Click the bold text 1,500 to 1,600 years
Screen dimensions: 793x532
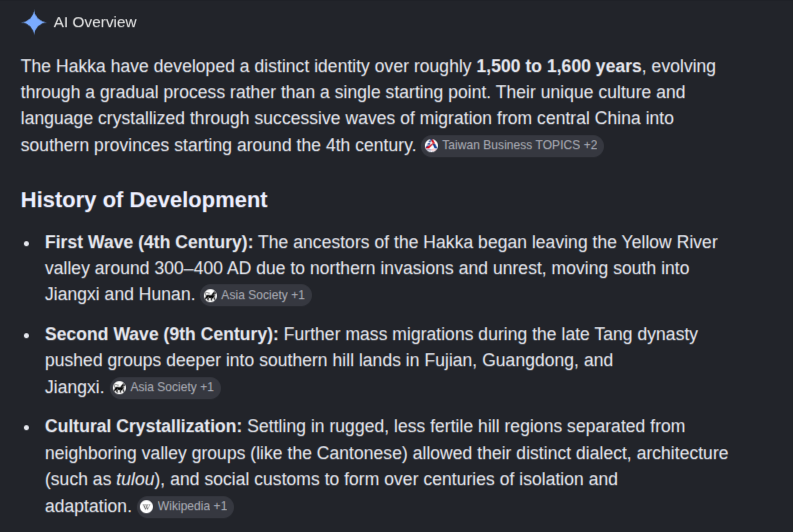[x=559, y=66]
